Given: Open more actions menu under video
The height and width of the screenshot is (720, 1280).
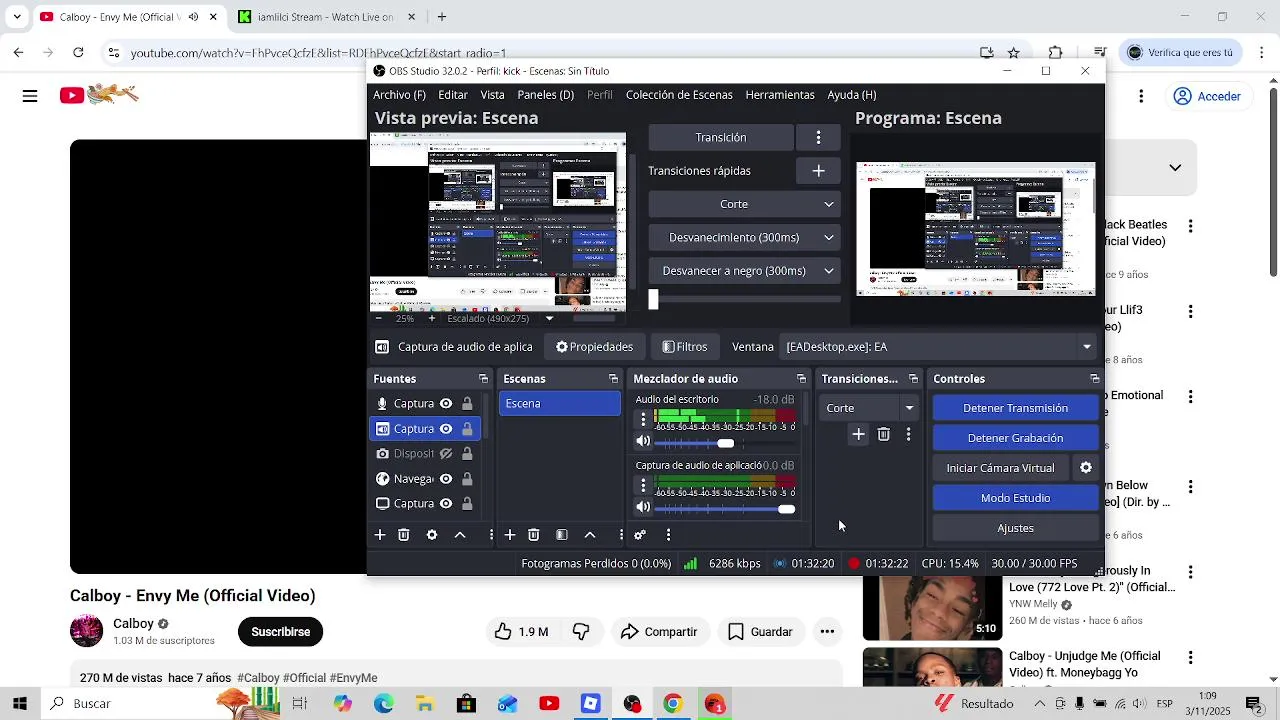Looking at the screenshot, I should [827, 632].
